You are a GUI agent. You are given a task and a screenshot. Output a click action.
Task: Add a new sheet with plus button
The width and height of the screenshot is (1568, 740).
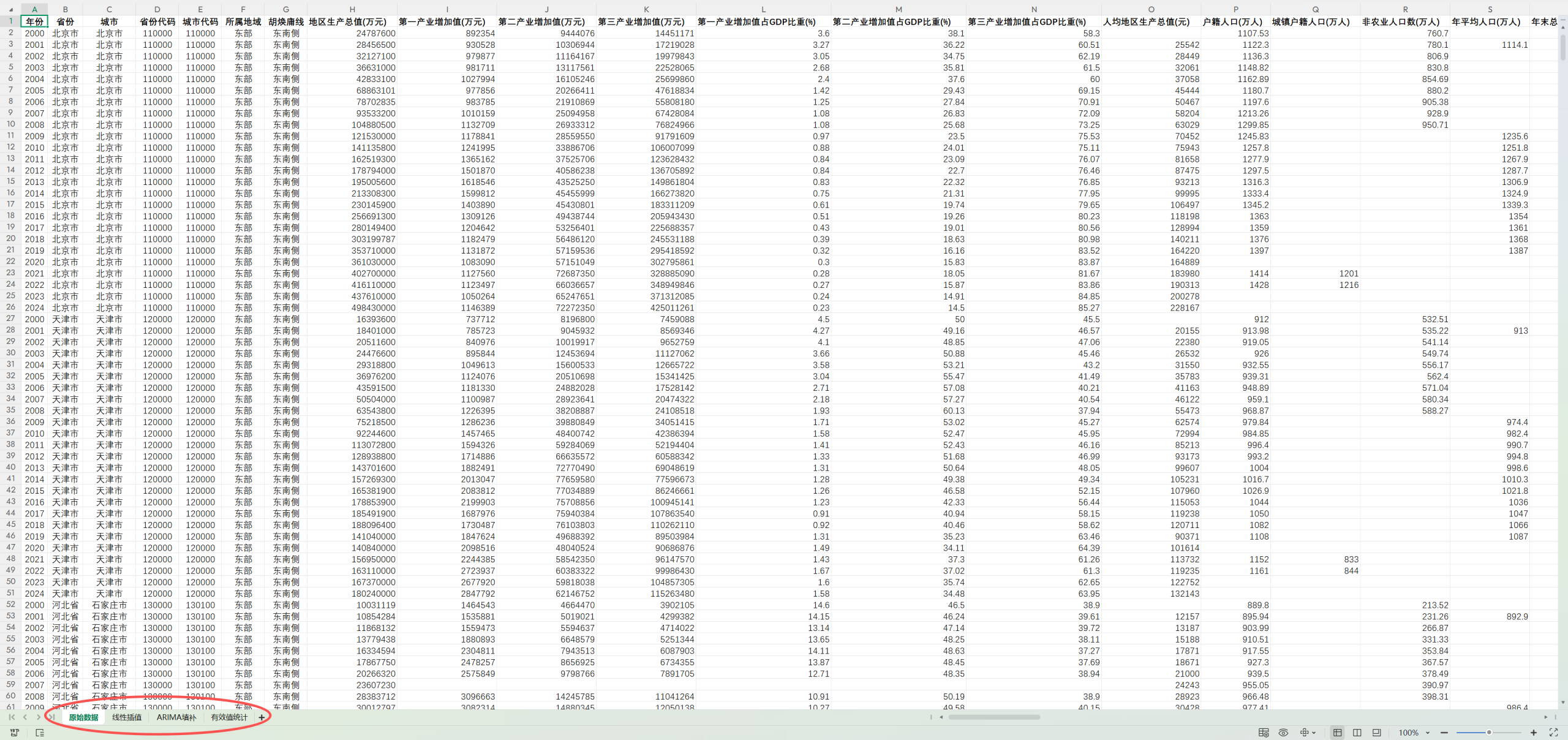point(262,717)
